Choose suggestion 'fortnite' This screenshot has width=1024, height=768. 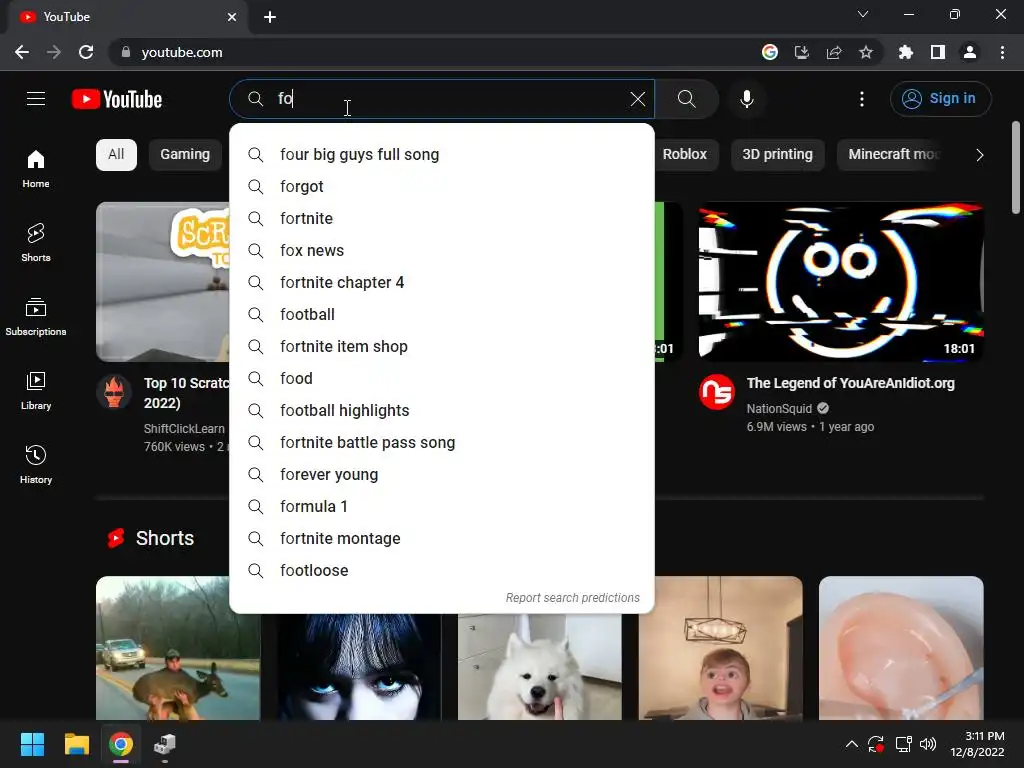(441, 219)
